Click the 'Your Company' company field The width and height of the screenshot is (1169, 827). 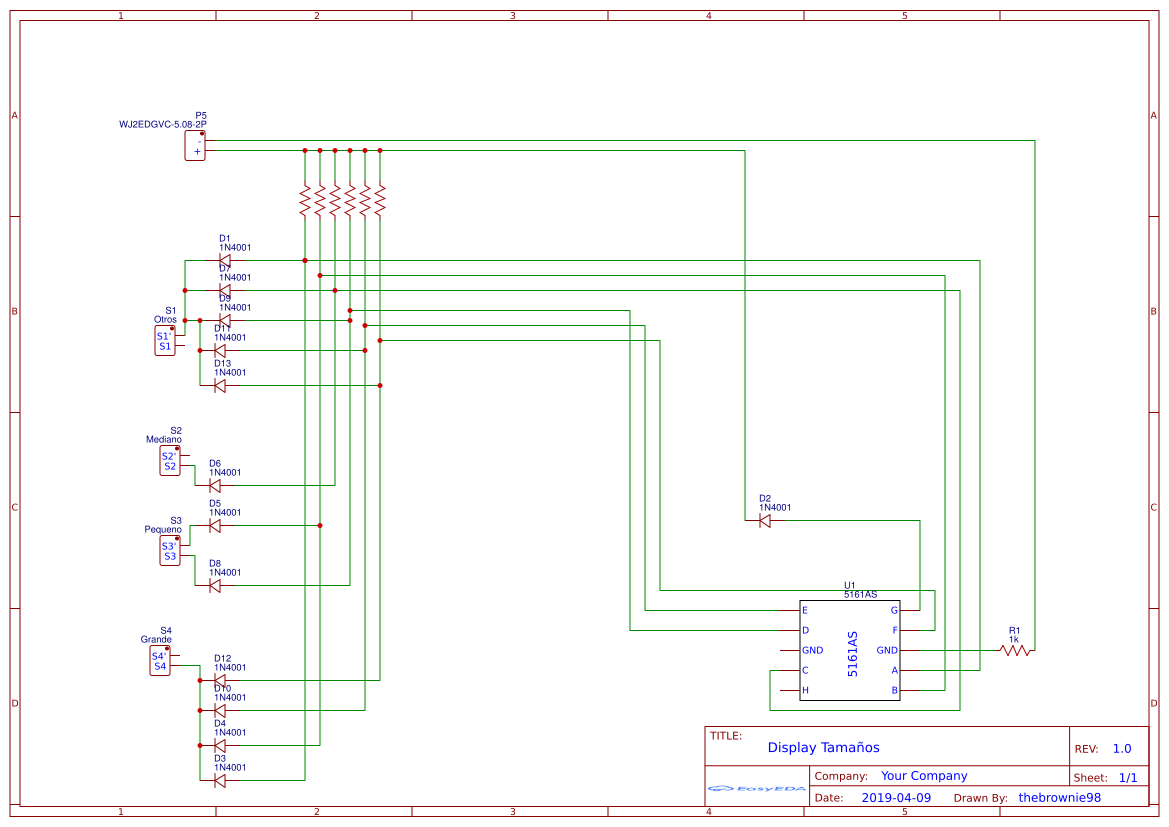tap(923, 776)
